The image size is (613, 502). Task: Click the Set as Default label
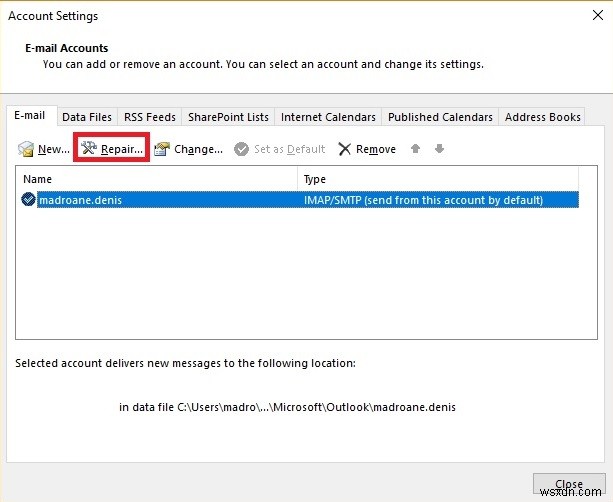(289, 149)
